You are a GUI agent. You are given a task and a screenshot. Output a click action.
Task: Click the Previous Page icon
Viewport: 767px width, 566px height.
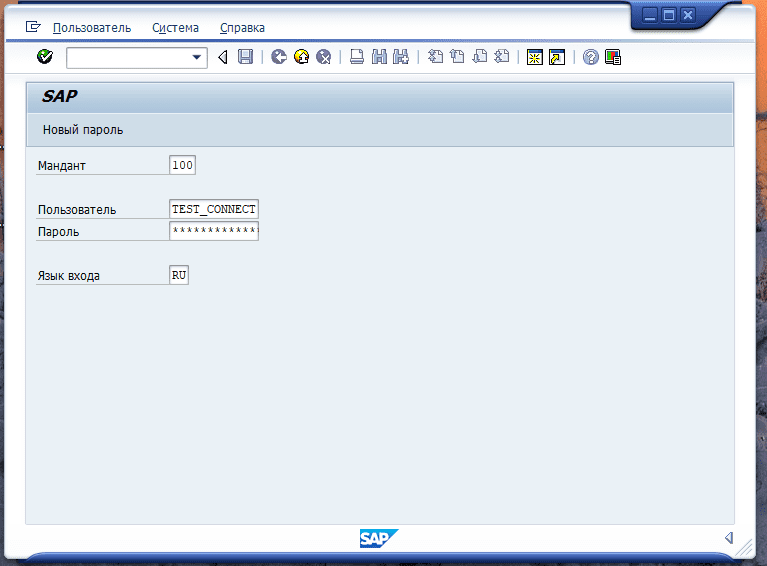[457, 57]
